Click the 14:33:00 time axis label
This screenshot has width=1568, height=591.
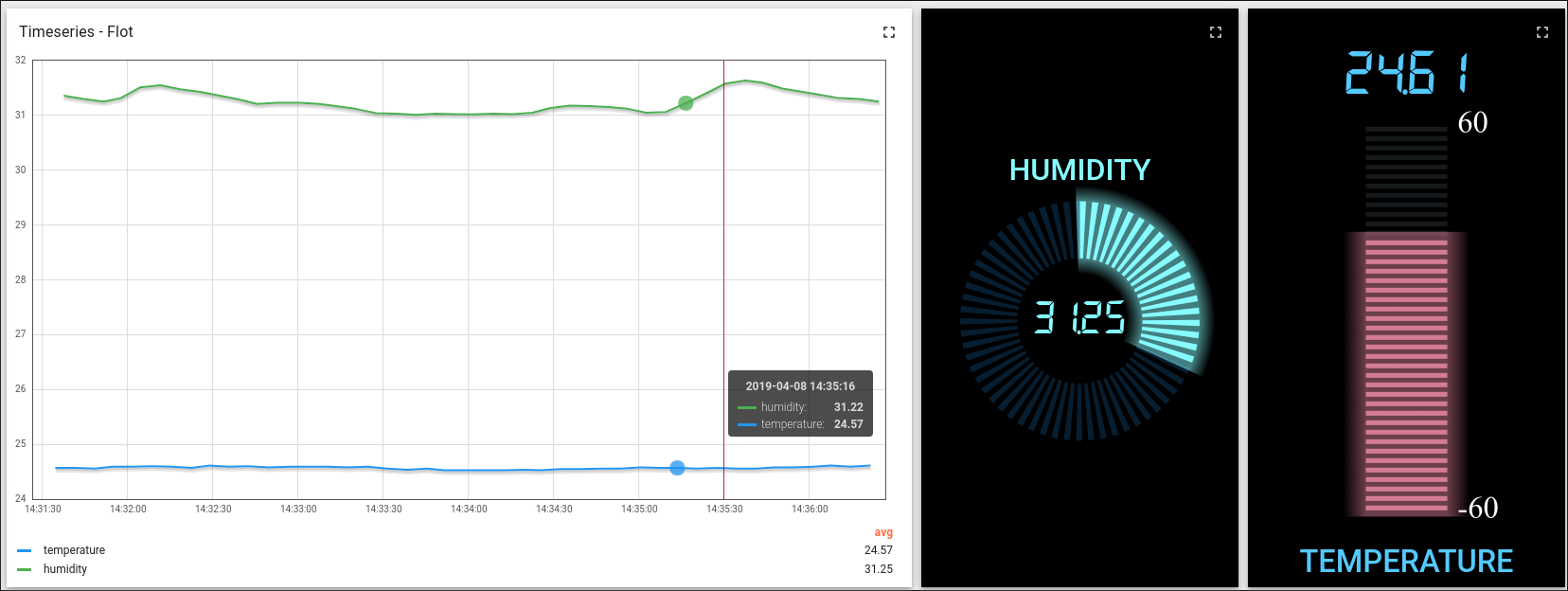pyautogui.click(x=298, y=510)
